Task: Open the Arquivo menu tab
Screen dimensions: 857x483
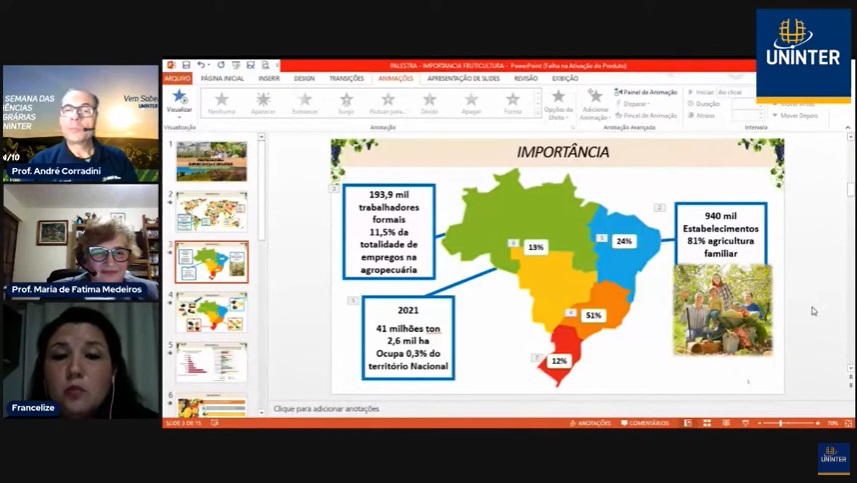Action: [x=177, y=78]
